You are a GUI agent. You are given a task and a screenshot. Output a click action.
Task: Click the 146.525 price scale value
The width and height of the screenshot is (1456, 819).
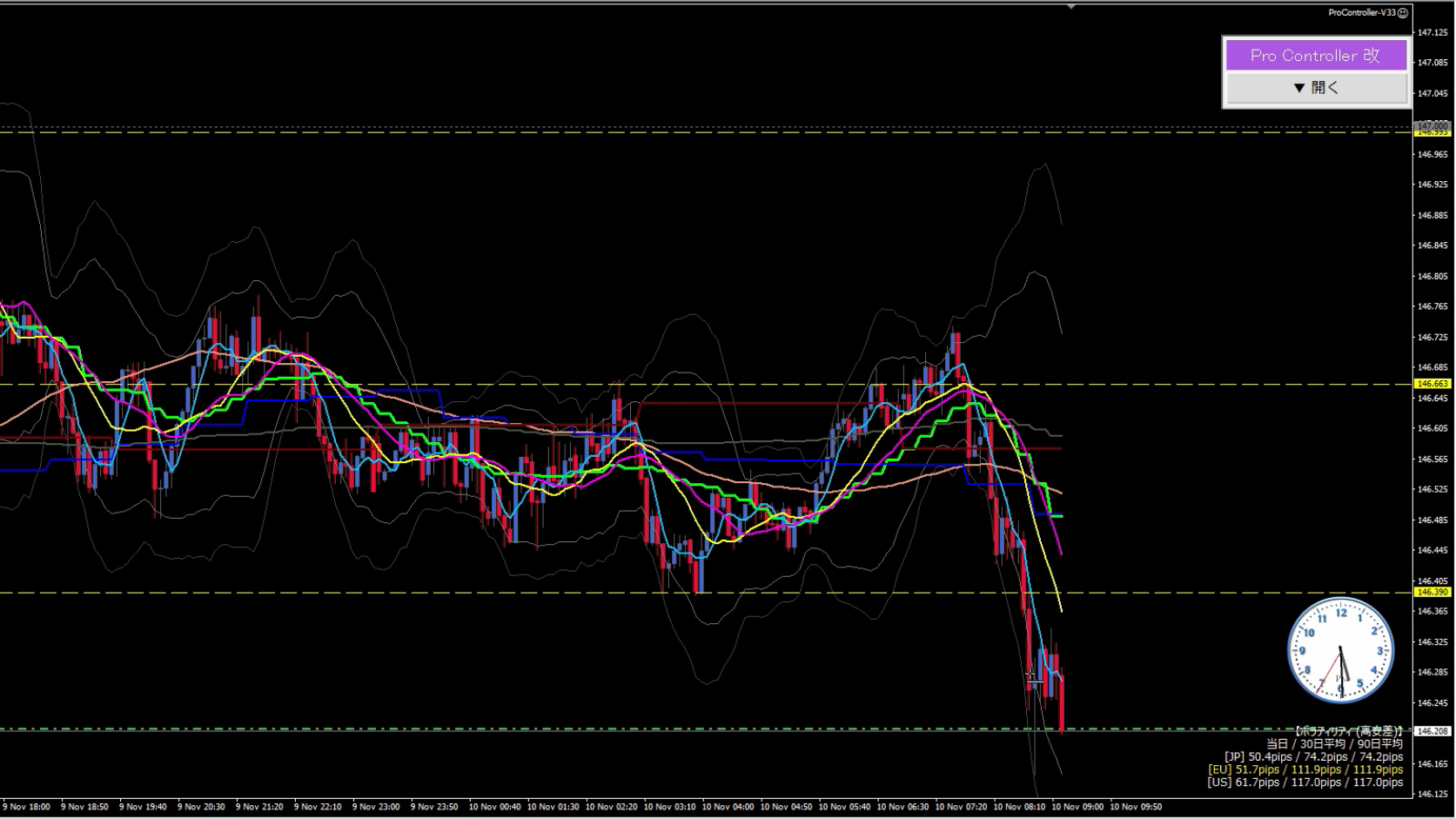coord(1433,489)
